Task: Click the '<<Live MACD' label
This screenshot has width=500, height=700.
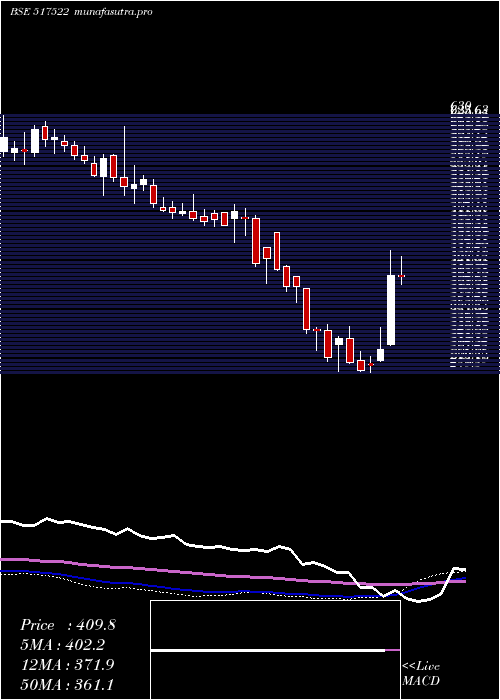Action: tap(421, 673)
